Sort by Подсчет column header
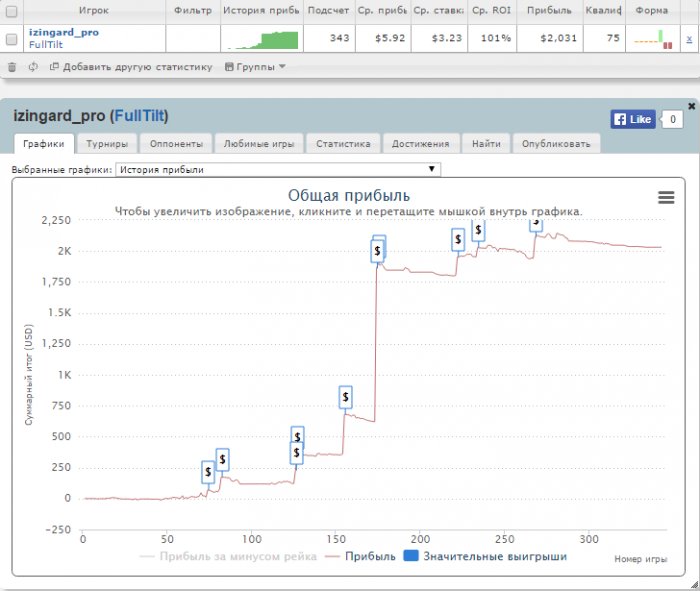Viewport: 700px width, 591px height. click(329, 11)
